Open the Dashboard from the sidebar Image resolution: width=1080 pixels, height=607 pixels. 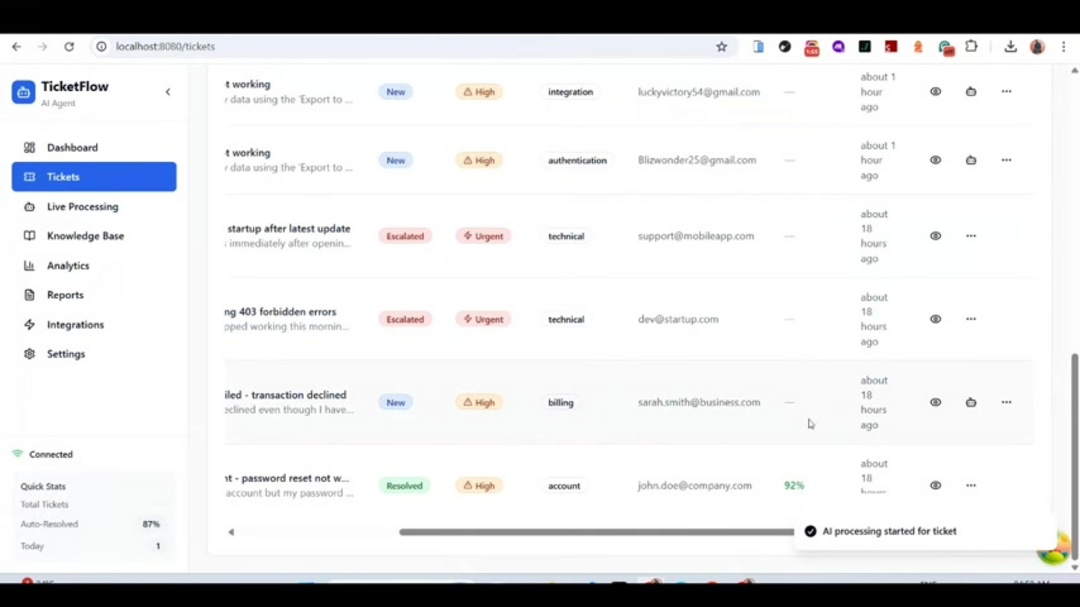(72, 147)
